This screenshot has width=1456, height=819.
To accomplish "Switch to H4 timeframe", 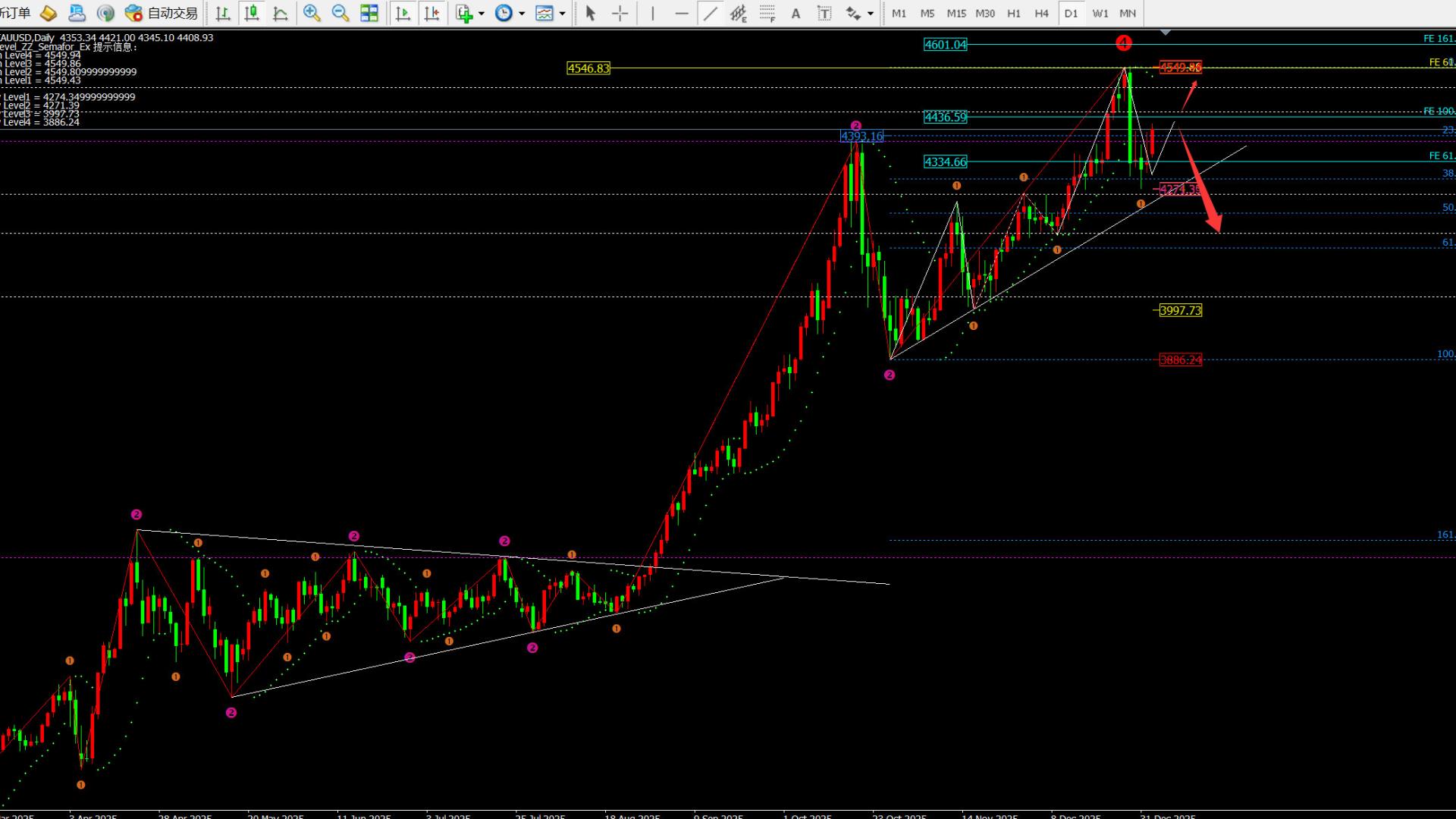I will [1041, 13].
